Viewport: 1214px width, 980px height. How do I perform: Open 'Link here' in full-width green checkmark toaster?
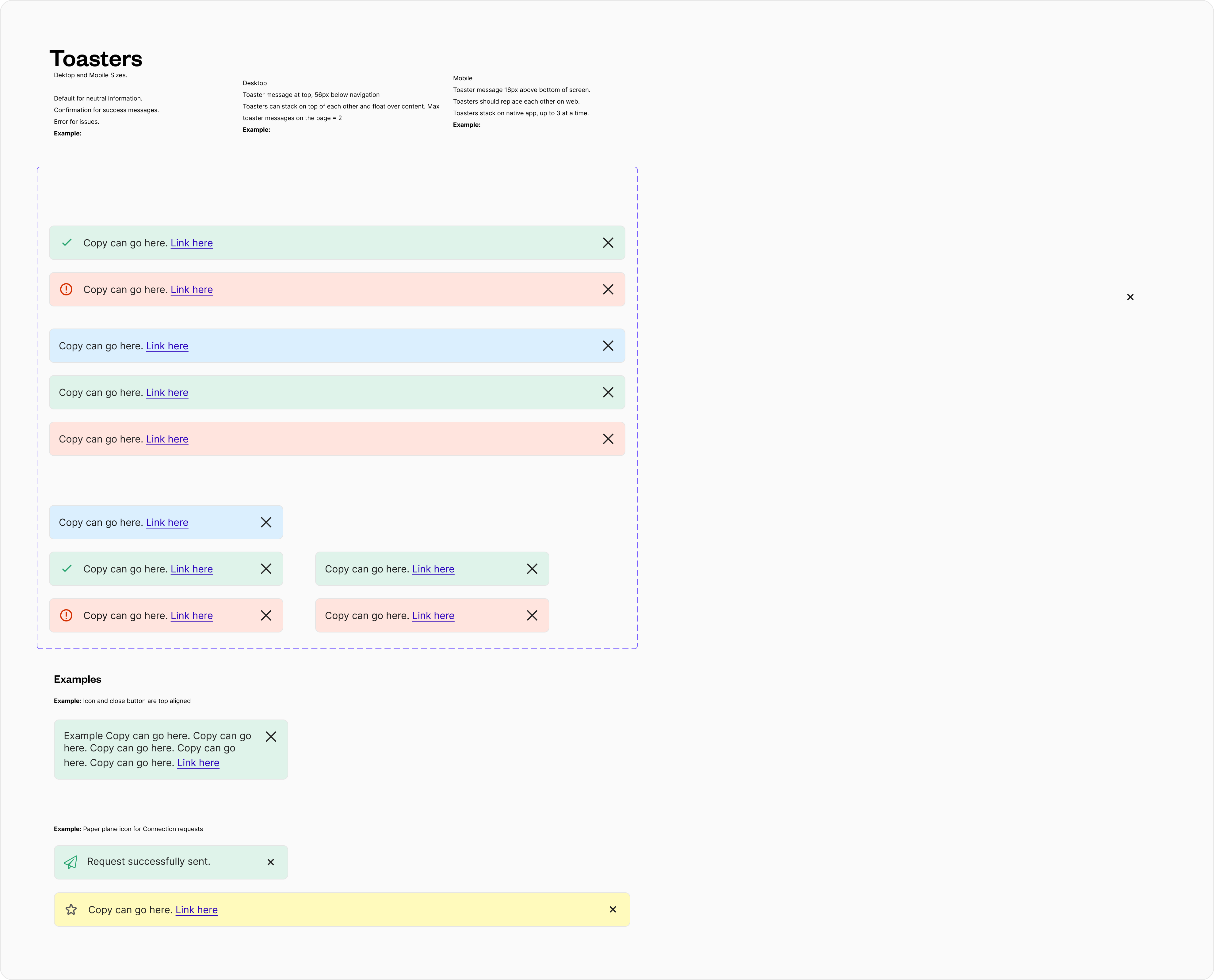[x=192, y=243]
